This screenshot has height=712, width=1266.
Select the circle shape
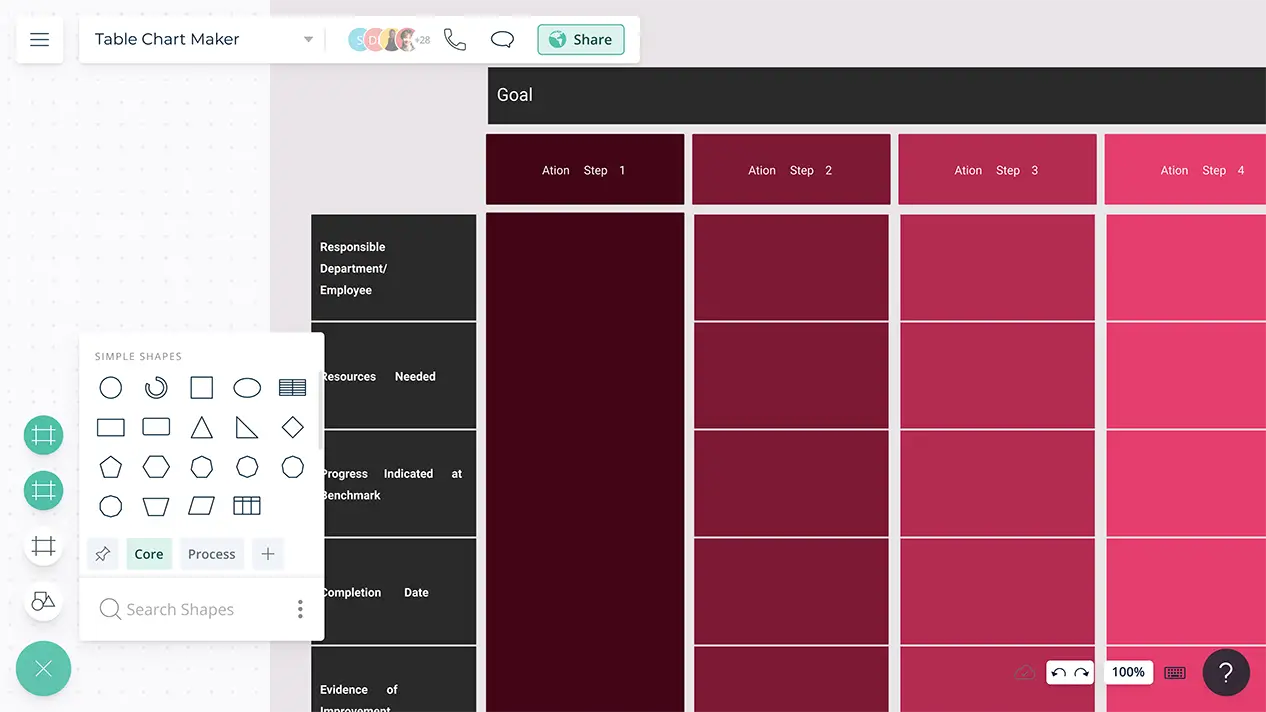[111, 388]
